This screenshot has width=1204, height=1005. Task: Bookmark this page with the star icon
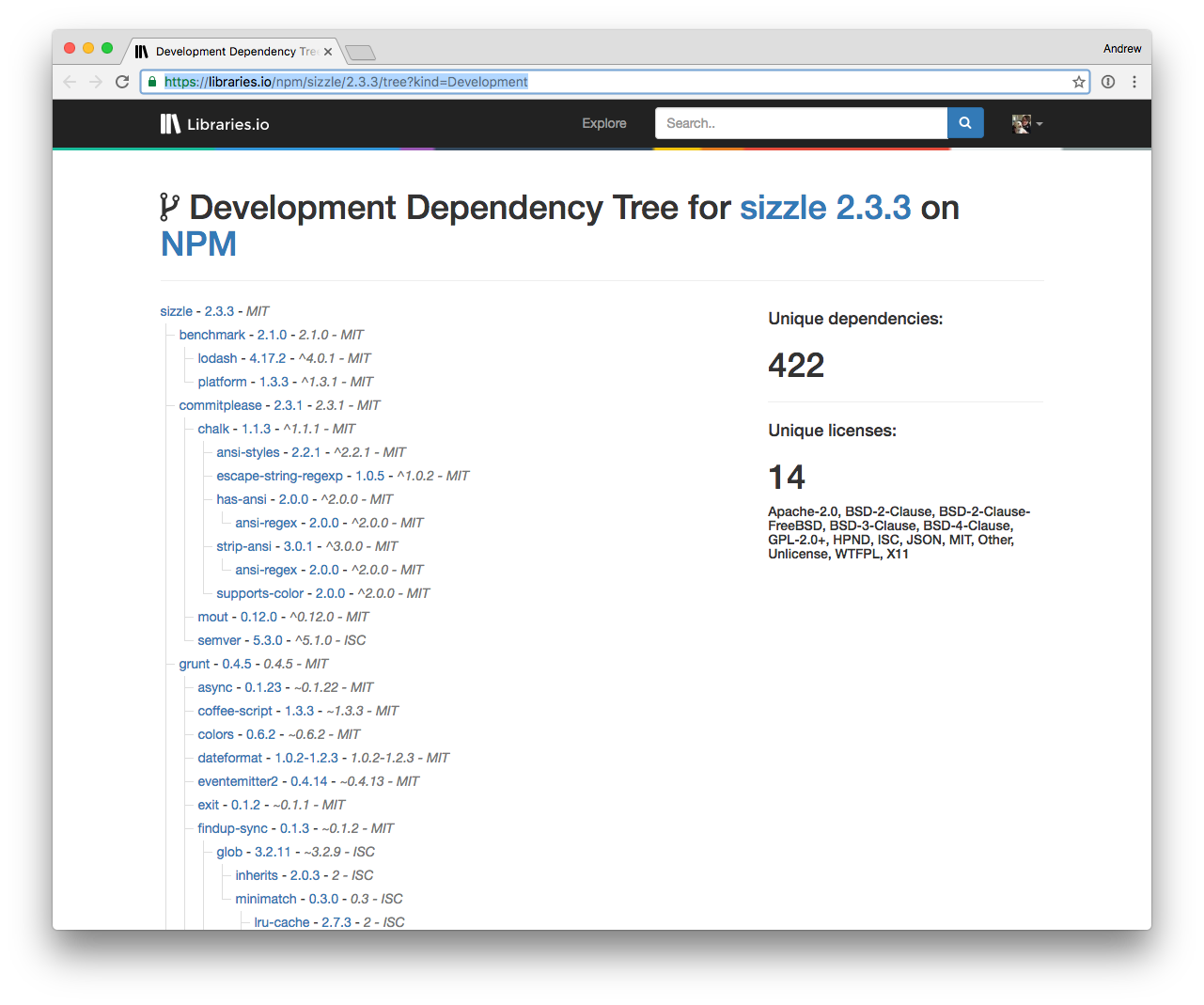[x=1079, y=82]
